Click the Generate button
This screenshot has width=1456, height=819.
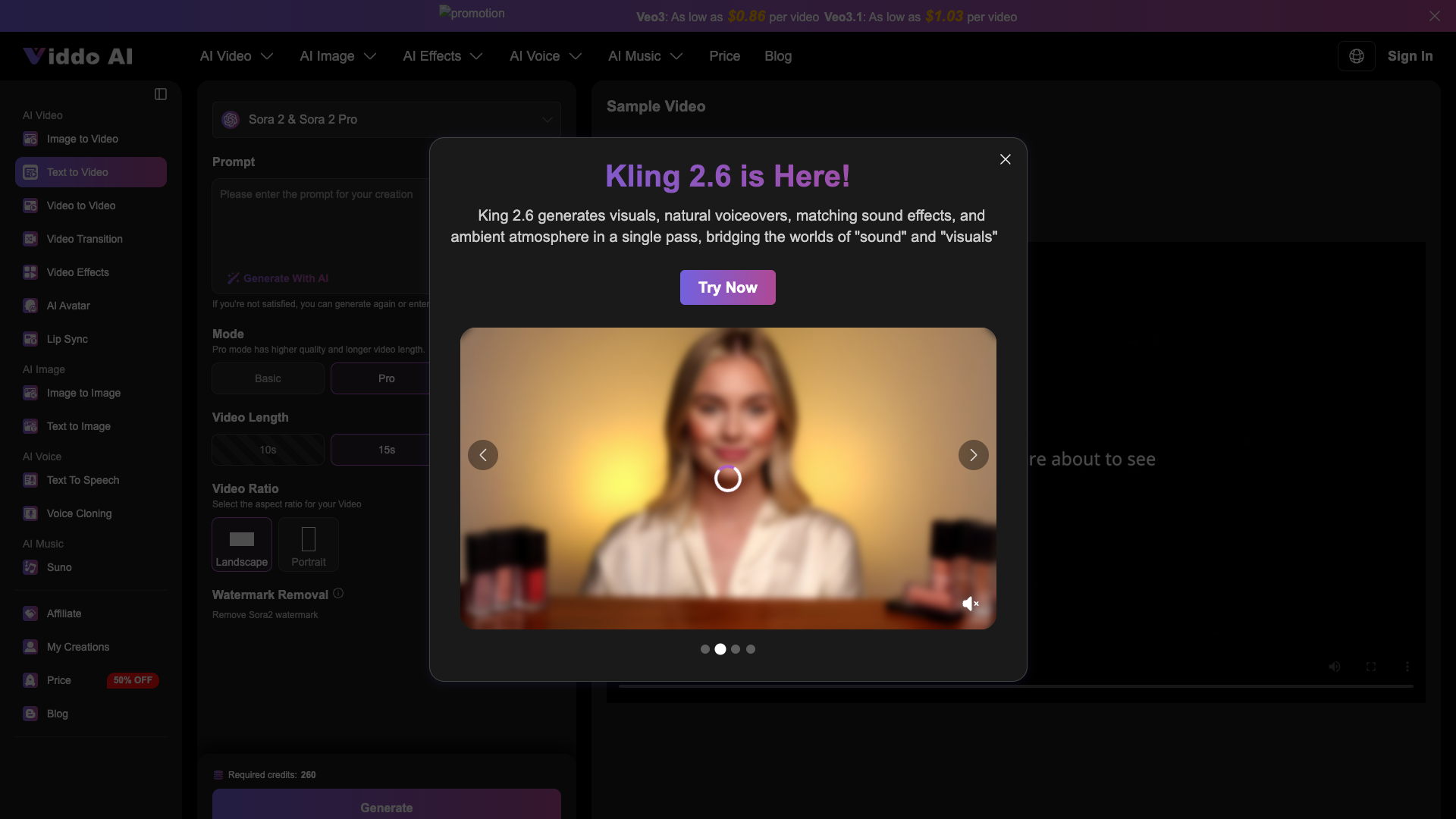click(x=387, y=804)
